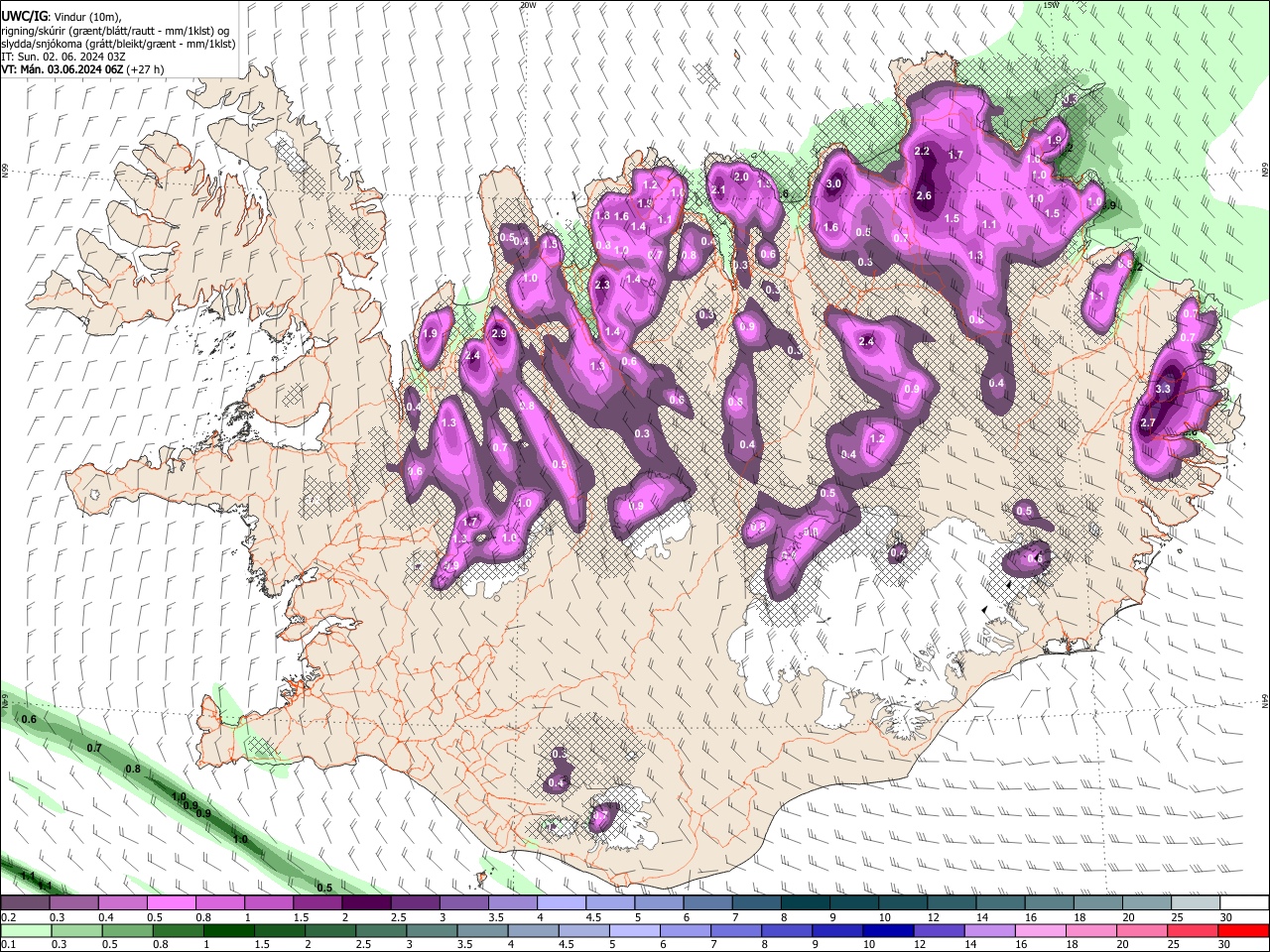The width and height of the screenshot is (1270, 952).
Task: Click the light gray upper swatch labeled 25
Action: click(x=1197, y=903)
